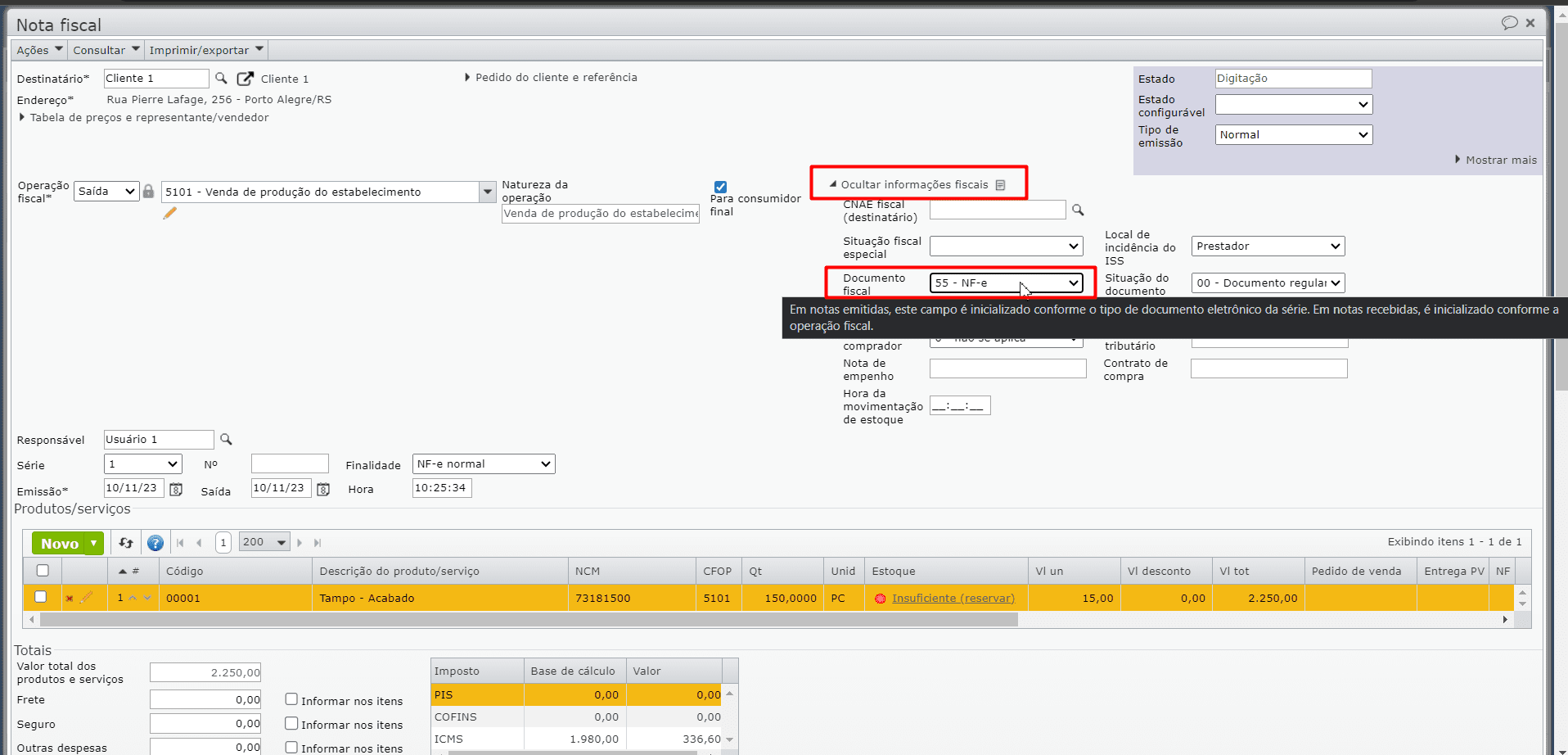Screen dimensions: 1568x755
Task: Open the Tipo de emissão dropdown
Action: point(1293,134)
